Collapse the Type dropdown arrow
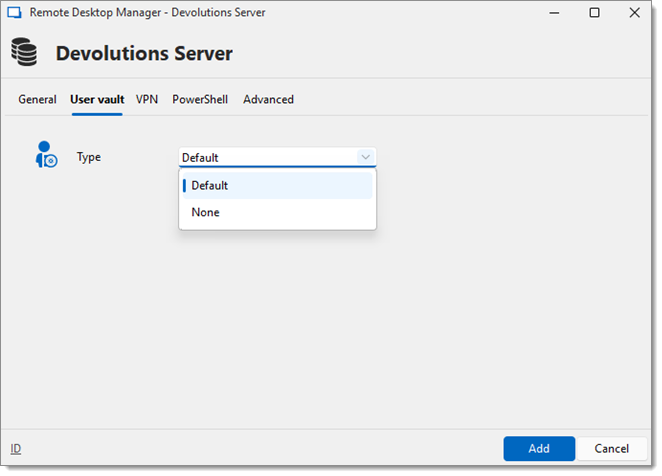 [x=366, y=157]
